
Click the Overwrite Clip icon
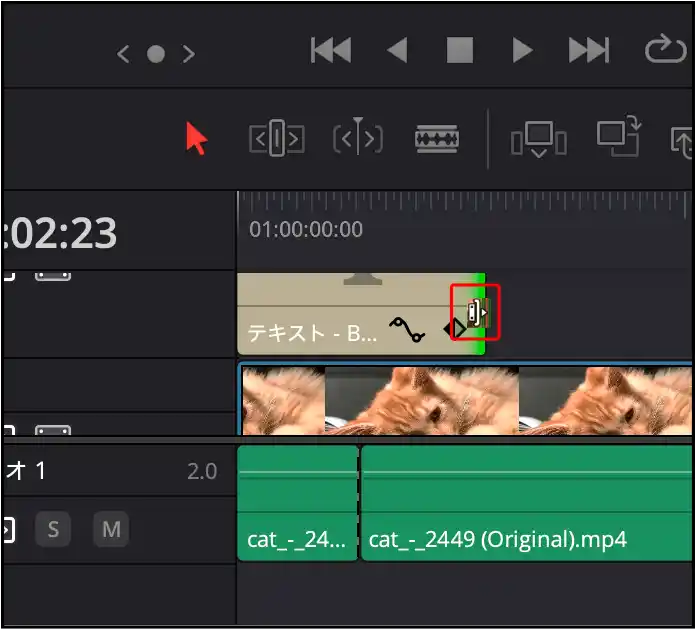tap(619, 135)
